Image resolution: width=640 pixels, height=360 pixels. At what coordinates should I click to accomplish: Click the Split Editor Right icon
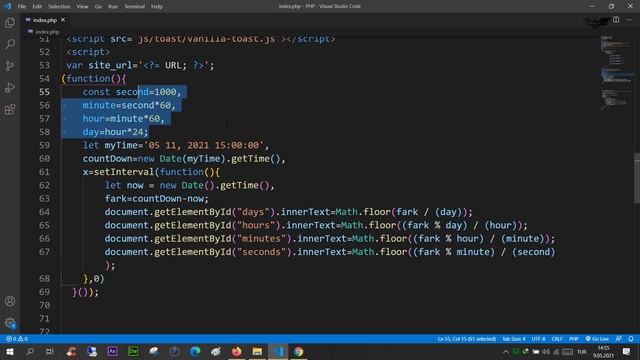coord(616,20)
